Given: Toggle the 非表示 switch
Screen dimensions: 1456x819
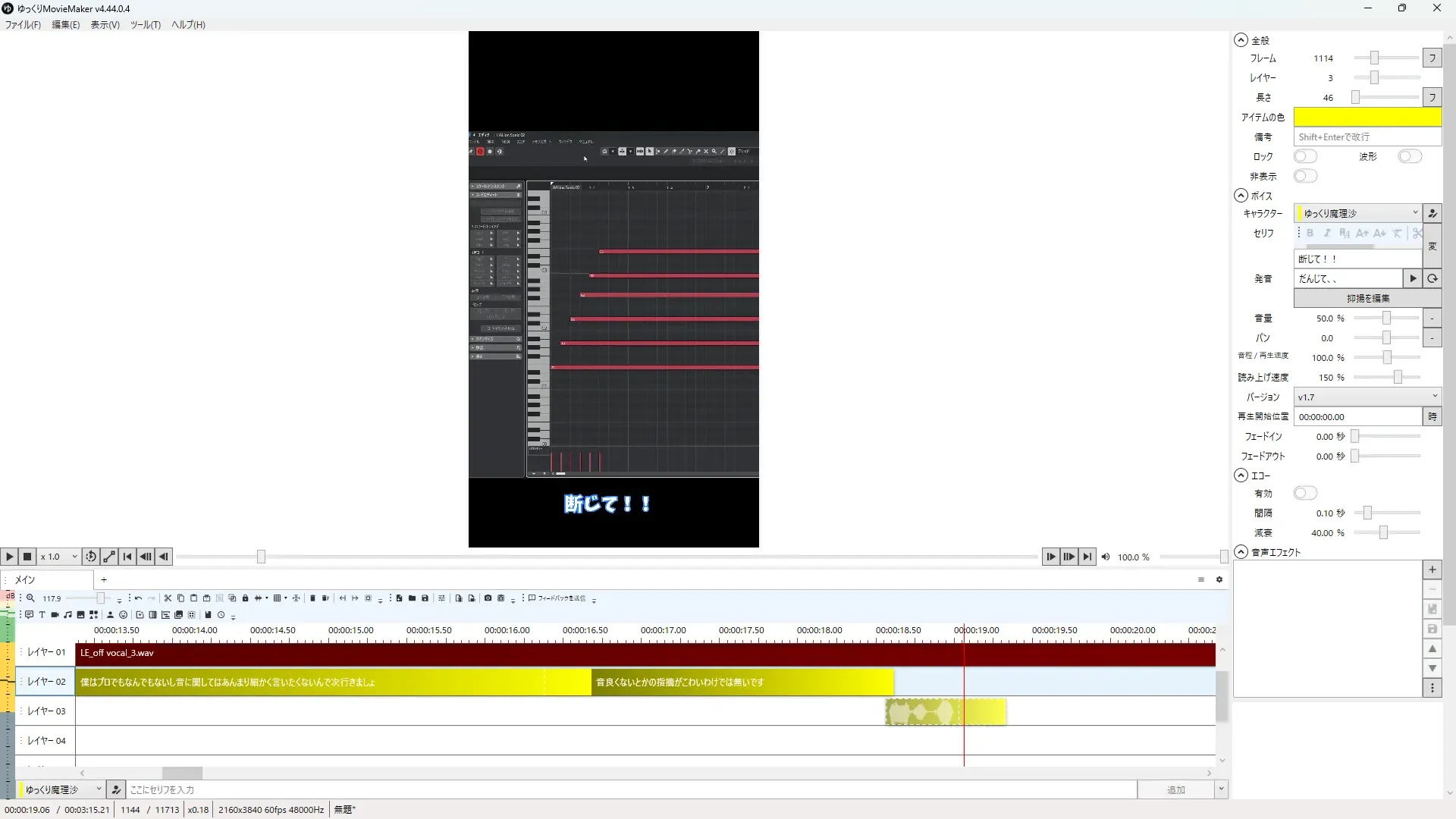Looking at the screenshot, I should pos(1304,176).
